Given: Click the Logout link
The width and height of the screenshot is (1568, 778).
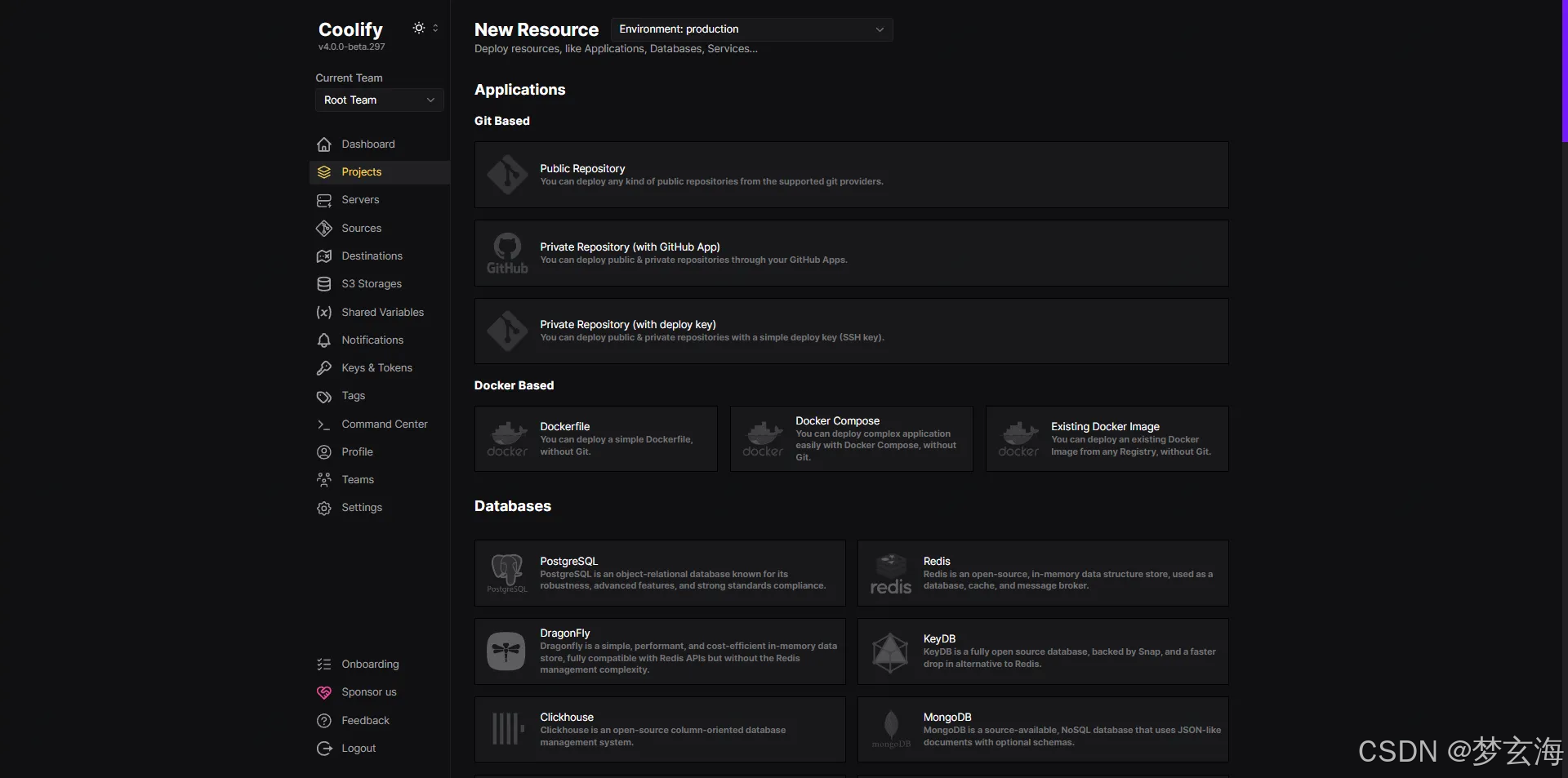Looking at the screenshot, I should 380,749.
